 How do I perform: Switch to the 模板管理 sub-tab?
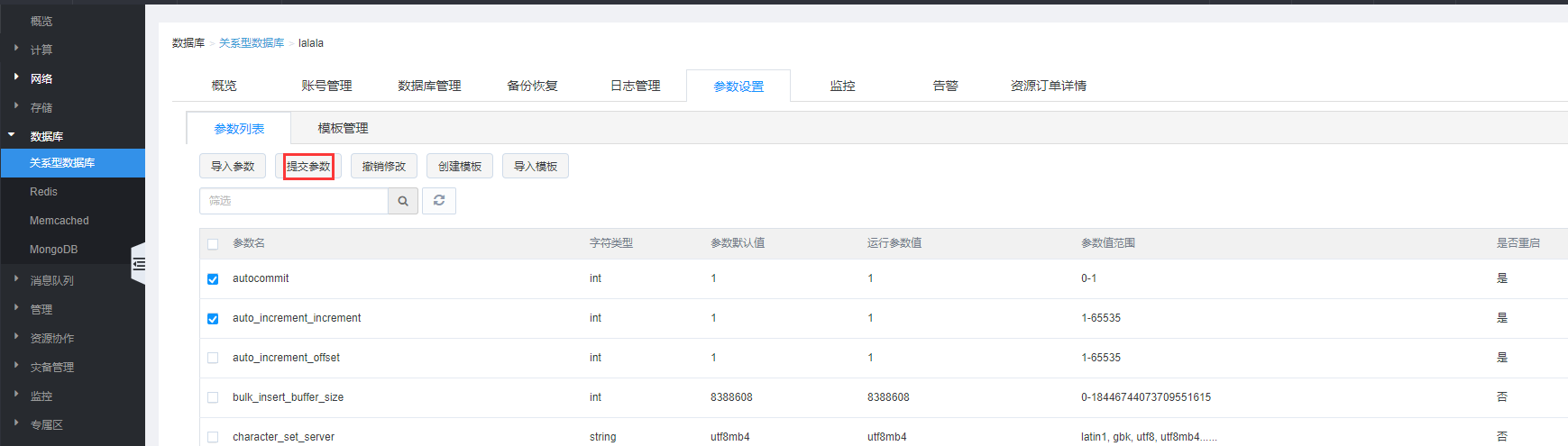343,128
